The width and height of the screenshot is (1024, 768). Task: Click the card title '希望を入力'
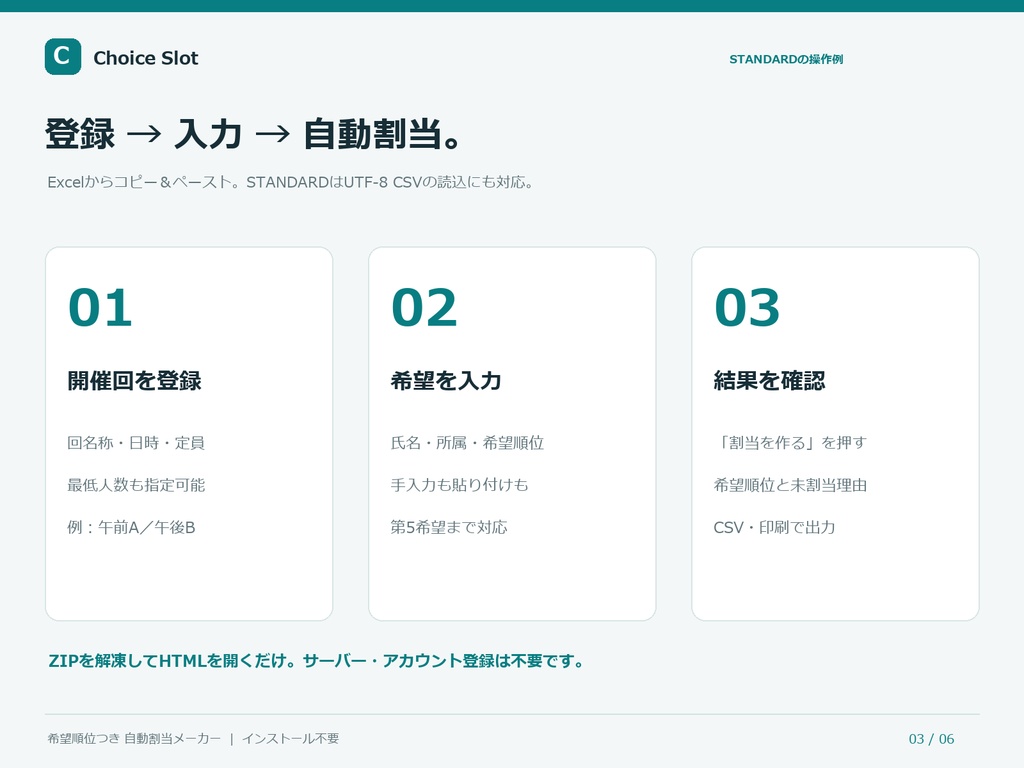coord(446,381)
